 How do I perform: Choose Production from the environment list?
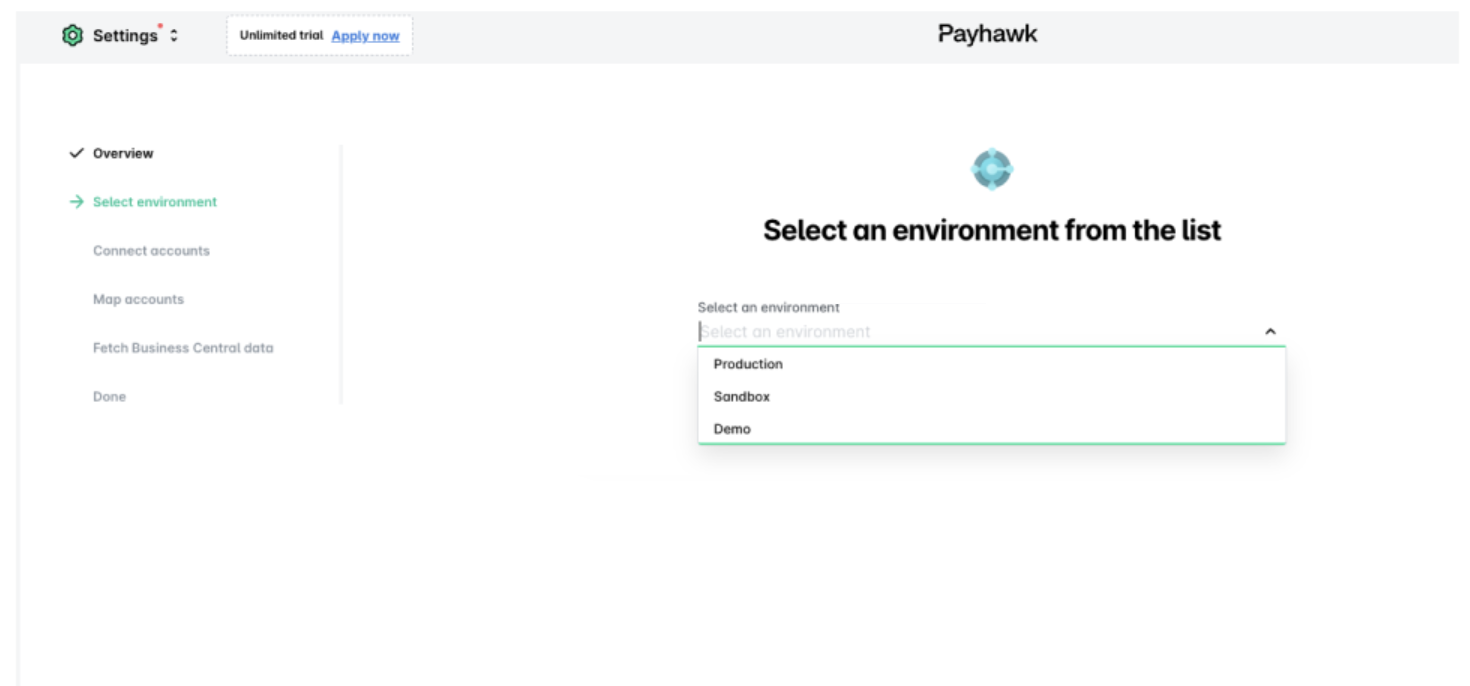(991, 364)
